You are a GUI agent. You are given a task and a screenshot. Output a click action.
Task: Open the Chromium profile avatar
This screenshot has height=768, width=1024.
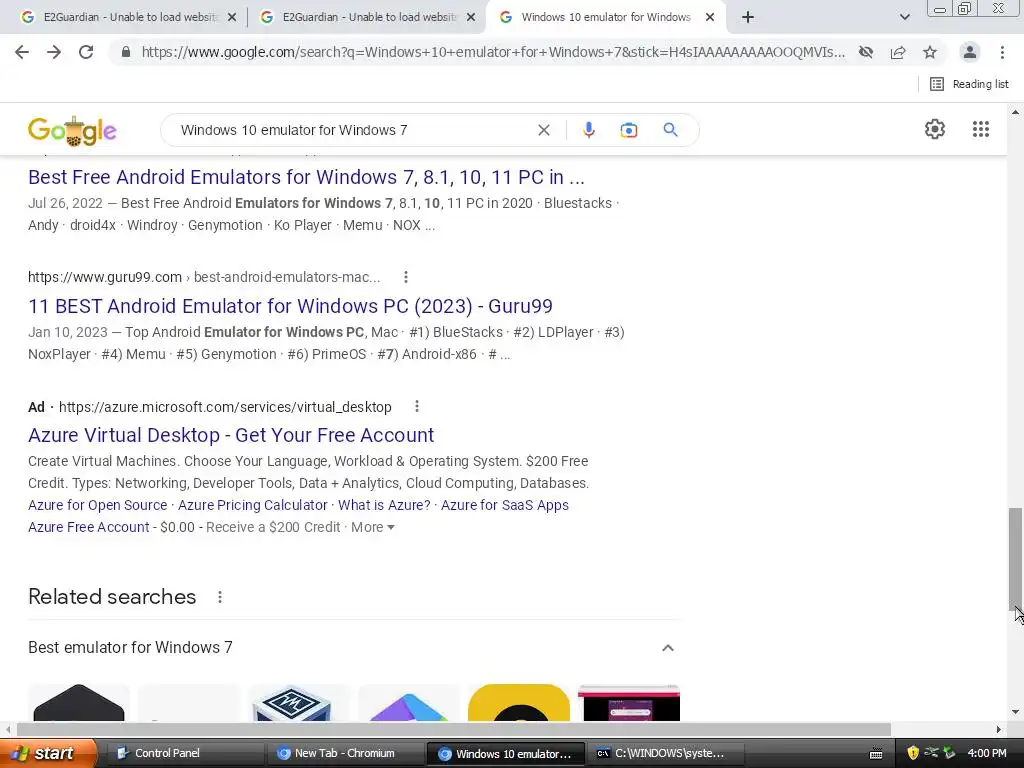coord(970,52)
